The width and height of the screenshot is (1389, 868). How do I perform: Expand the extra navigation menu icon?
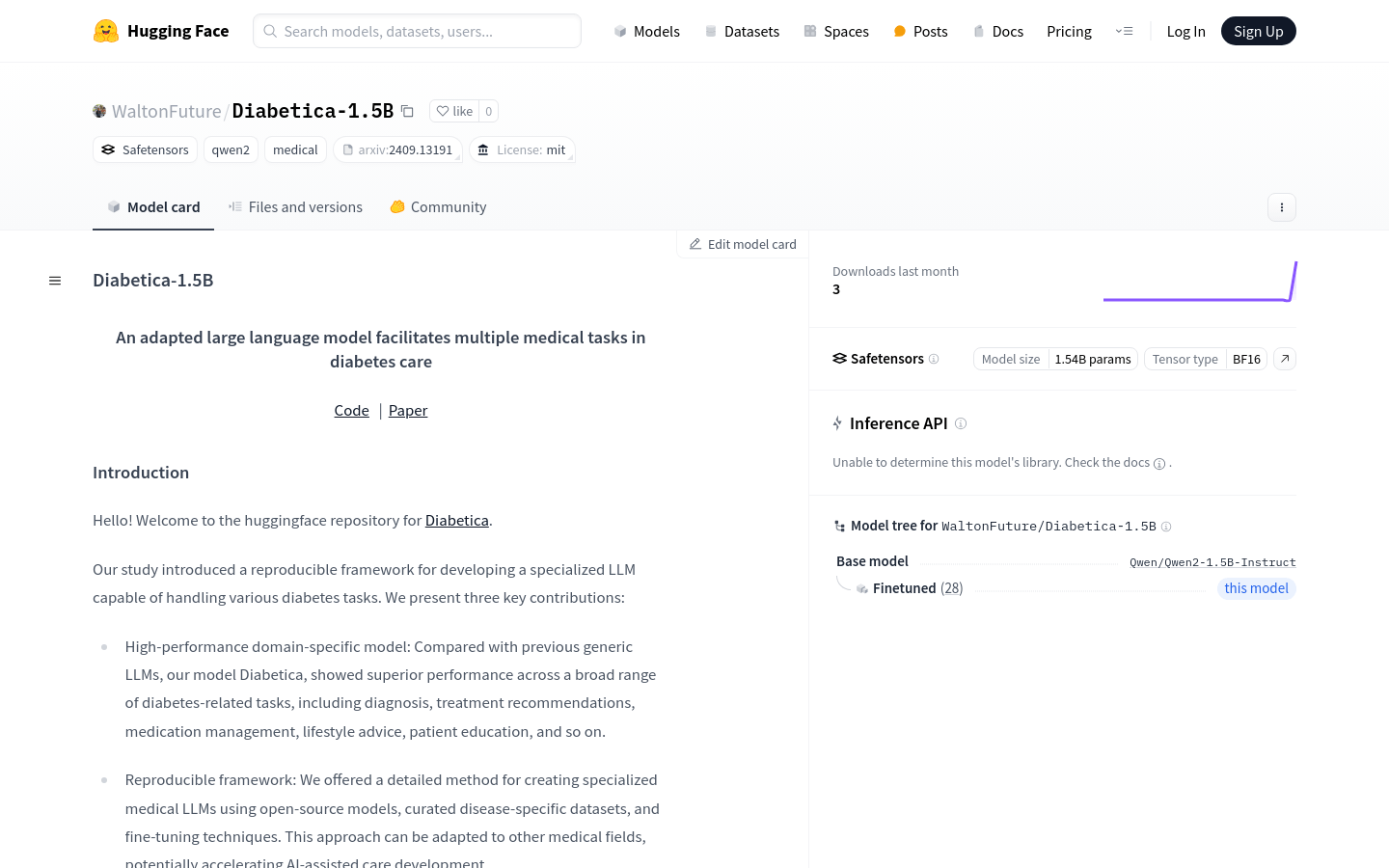(1124, 31)
